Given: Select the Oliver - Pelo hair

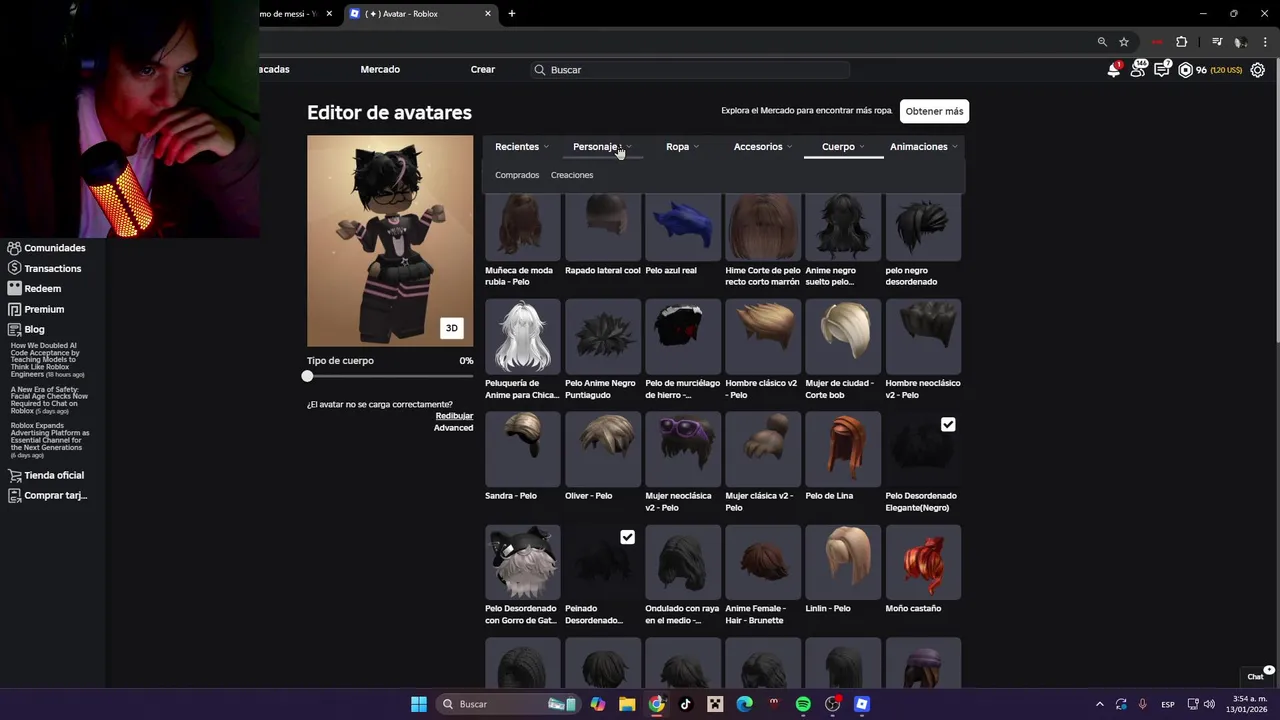Looking at the screenshot, I should [x=603, y=450].
